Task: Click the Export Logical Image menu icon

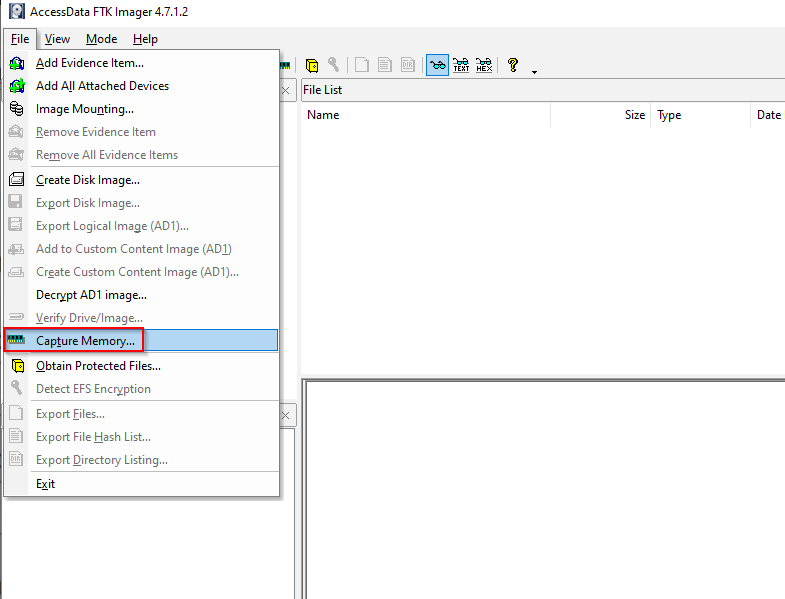Action: [16, 225]
